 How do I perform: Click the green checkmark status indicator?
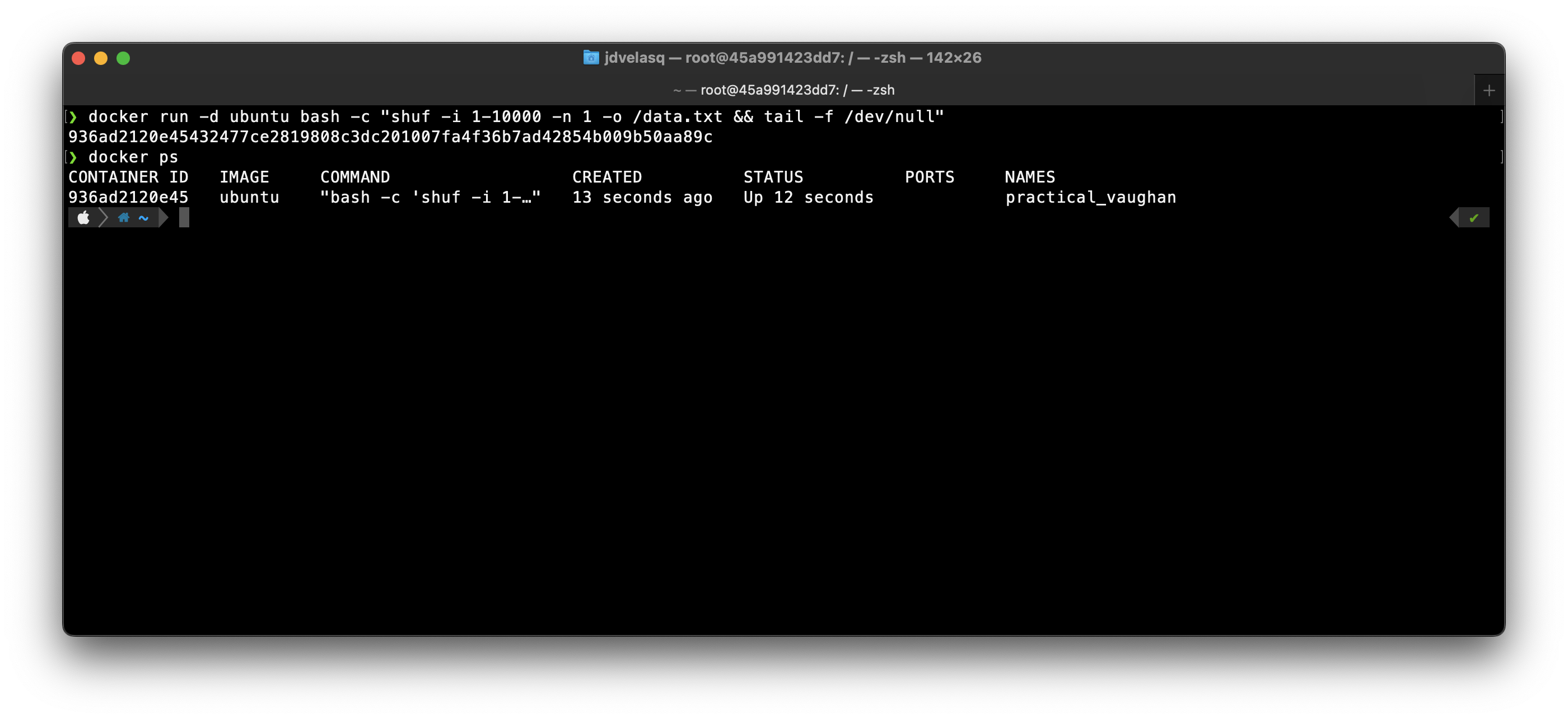pyautogui.click(x=1474, y=217)
